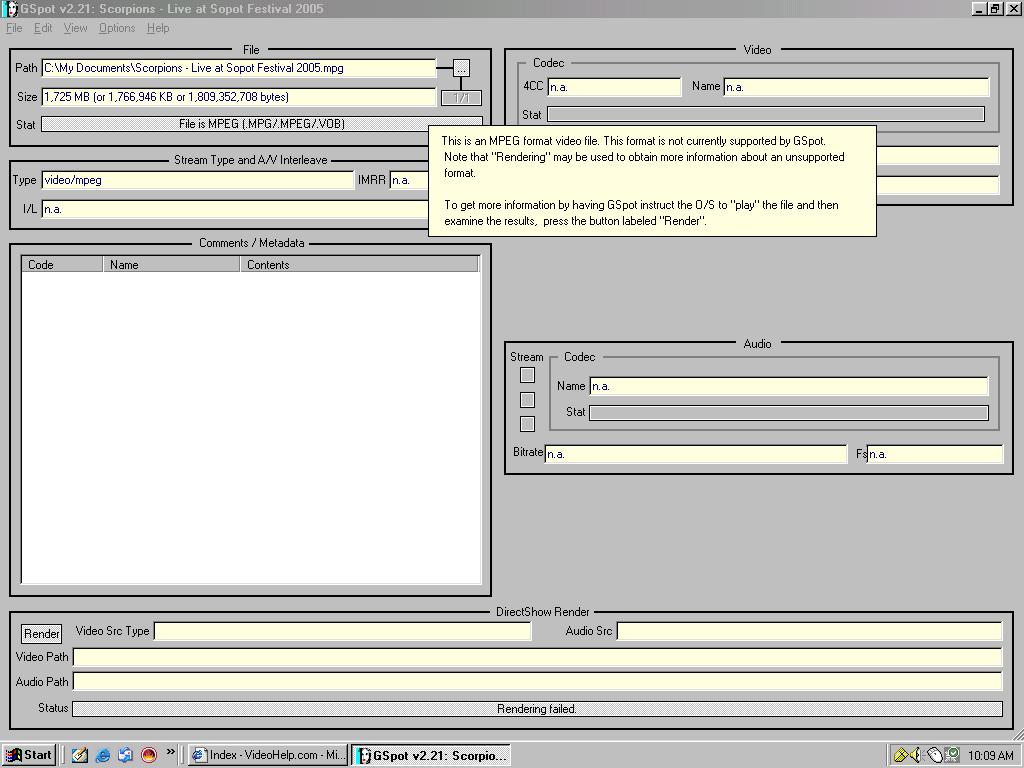Image resolution: width=1024 pixels, height=768 pixels.
Task: Sort metadata by Name column header
Action: (171, 264)
